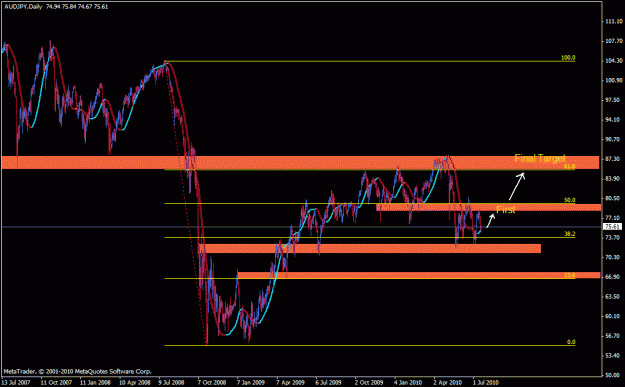The width and height of the screenshot is (625, 387).
Task: Click the 2 Oct 2009 date label
Action: (369, 383)
